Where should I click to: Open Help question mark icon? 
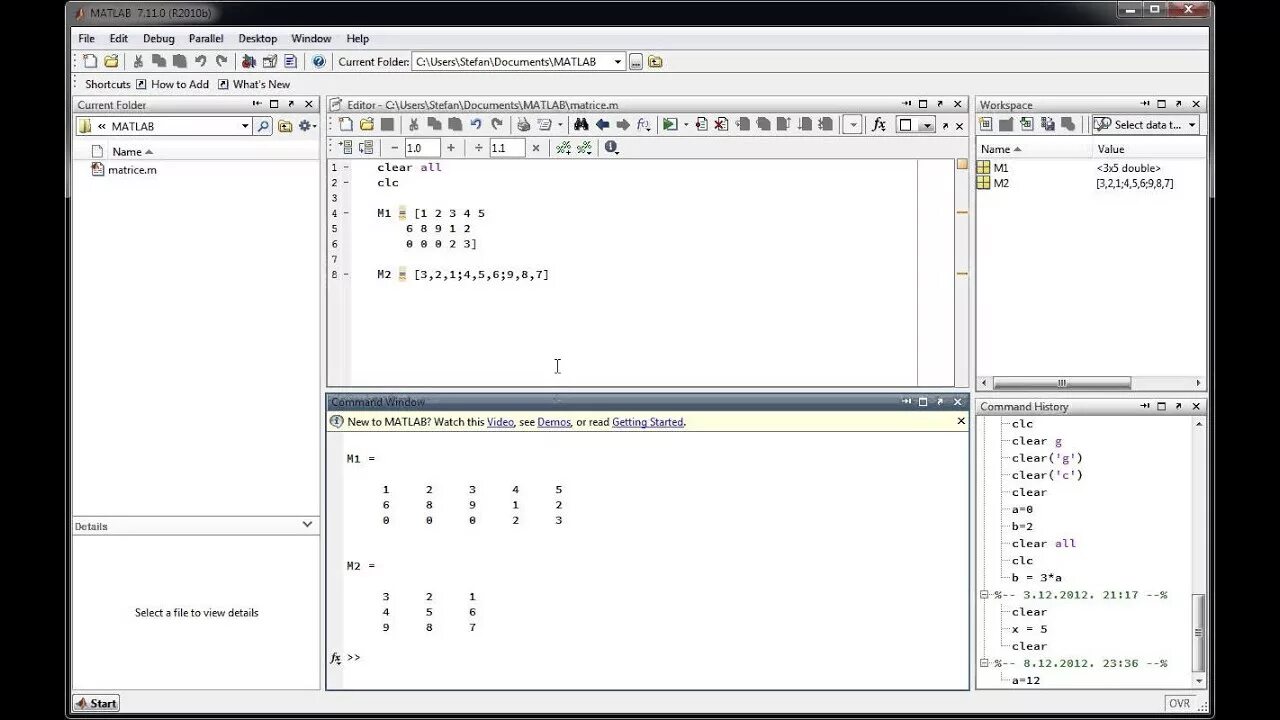[x=319, y=61]
